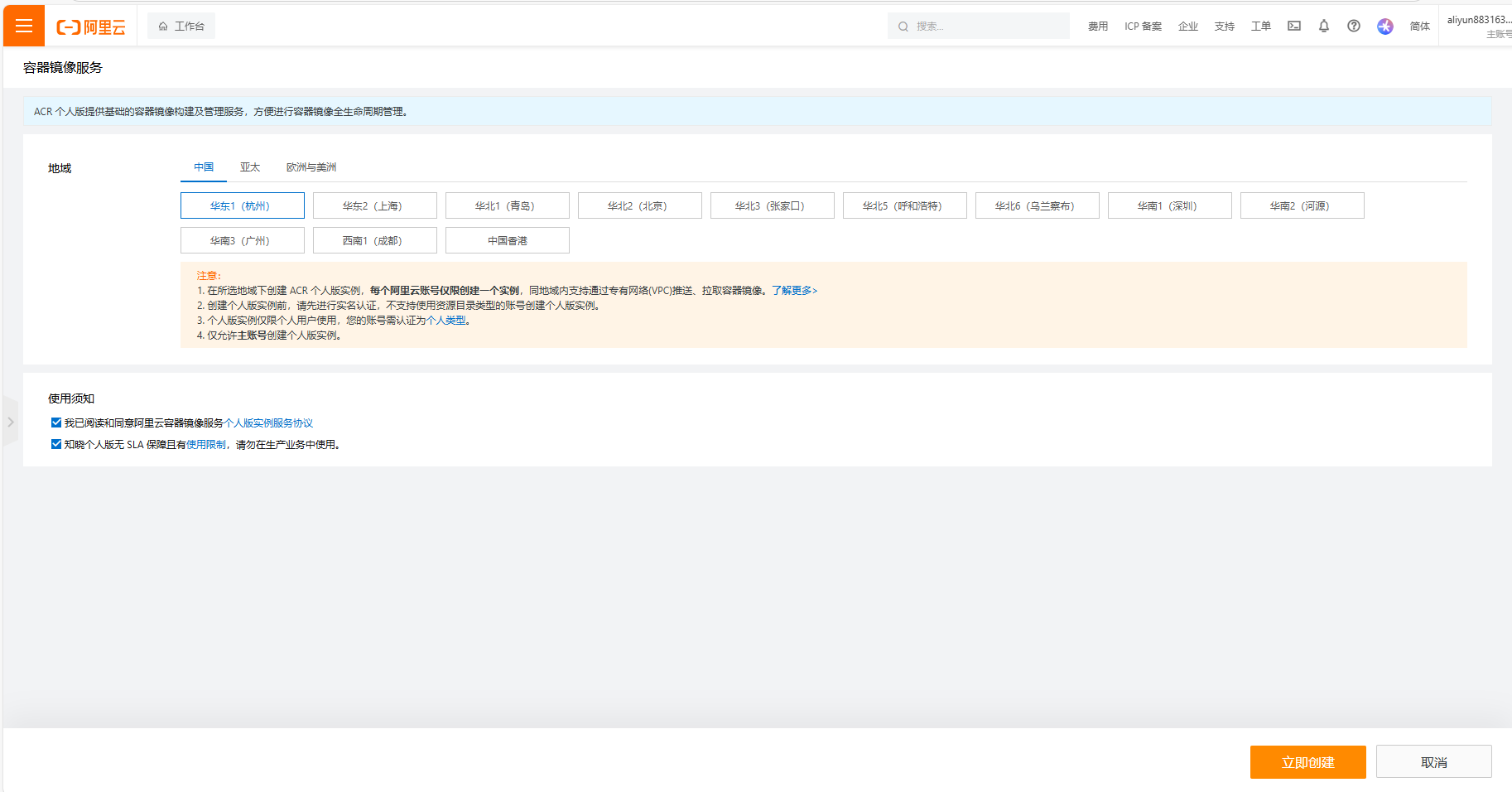
Task: Select region 华北5 (呼和浩特)
Action: 905,205
